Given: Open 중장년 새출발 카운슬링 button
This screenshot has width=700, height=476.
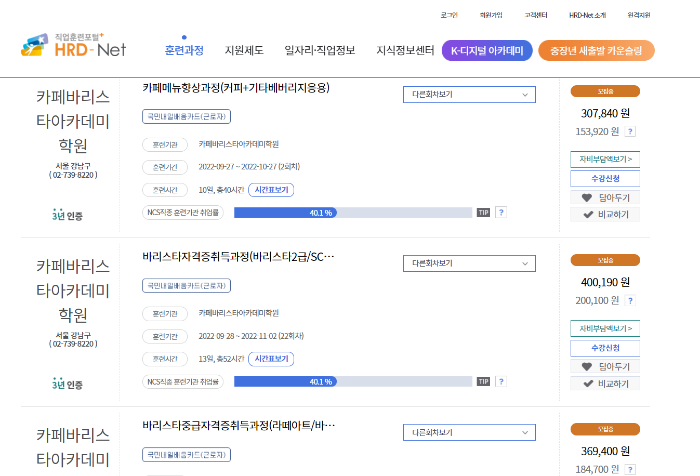Looking at the screenshot, I should [596, 50].
